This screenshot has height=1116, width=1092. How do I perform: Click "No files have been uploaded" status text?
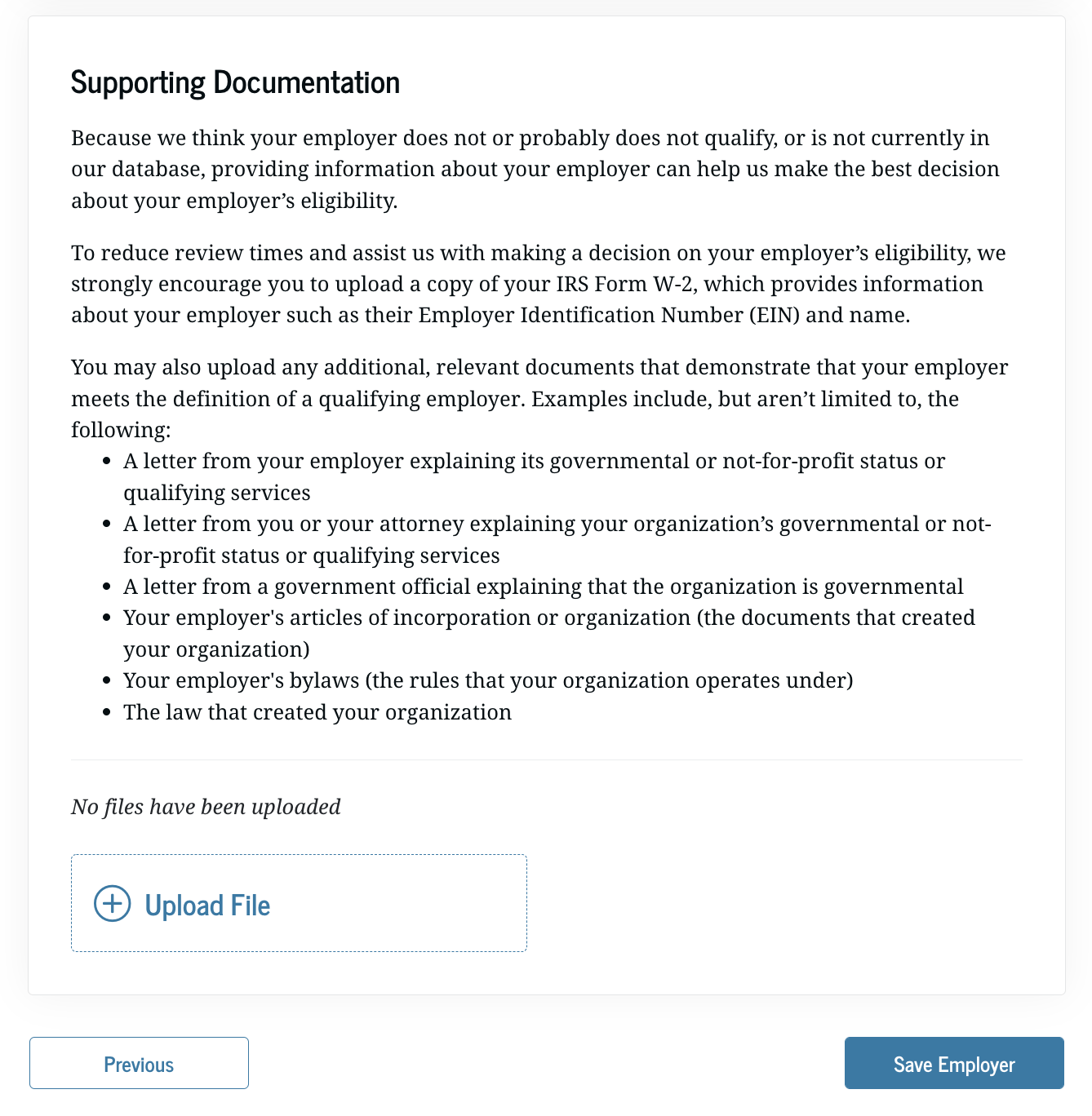pyautogui.click(x=206, y=807)
